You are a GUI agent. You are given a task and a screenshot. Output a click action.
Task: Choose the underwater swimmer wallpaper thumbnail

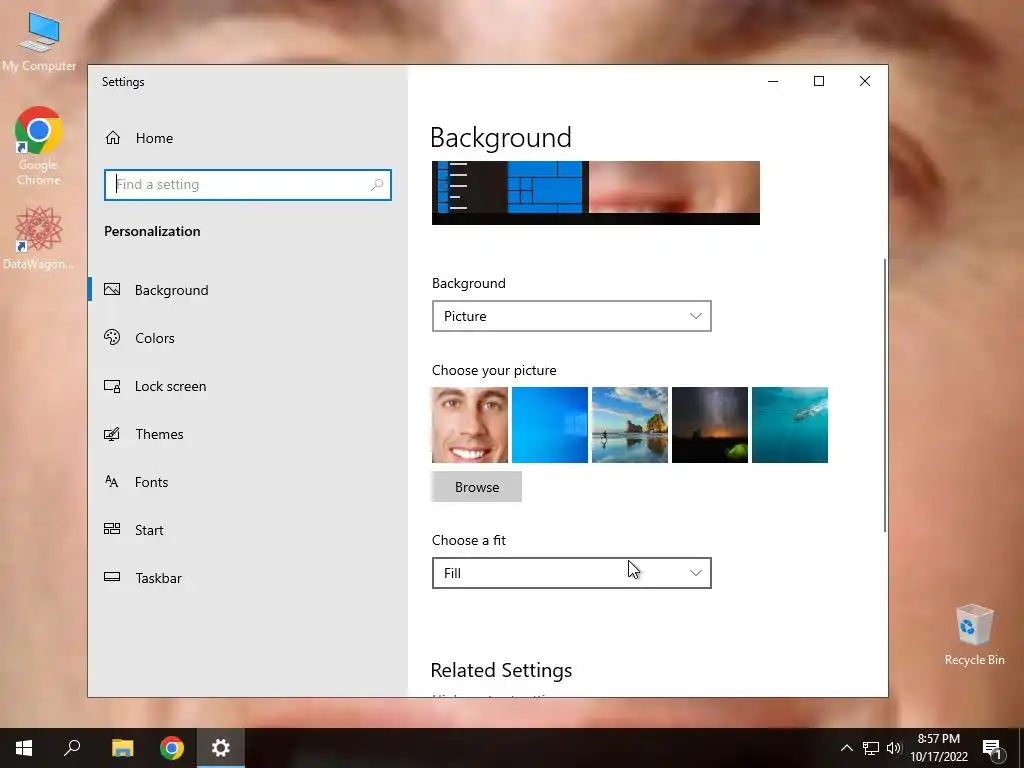790,425
